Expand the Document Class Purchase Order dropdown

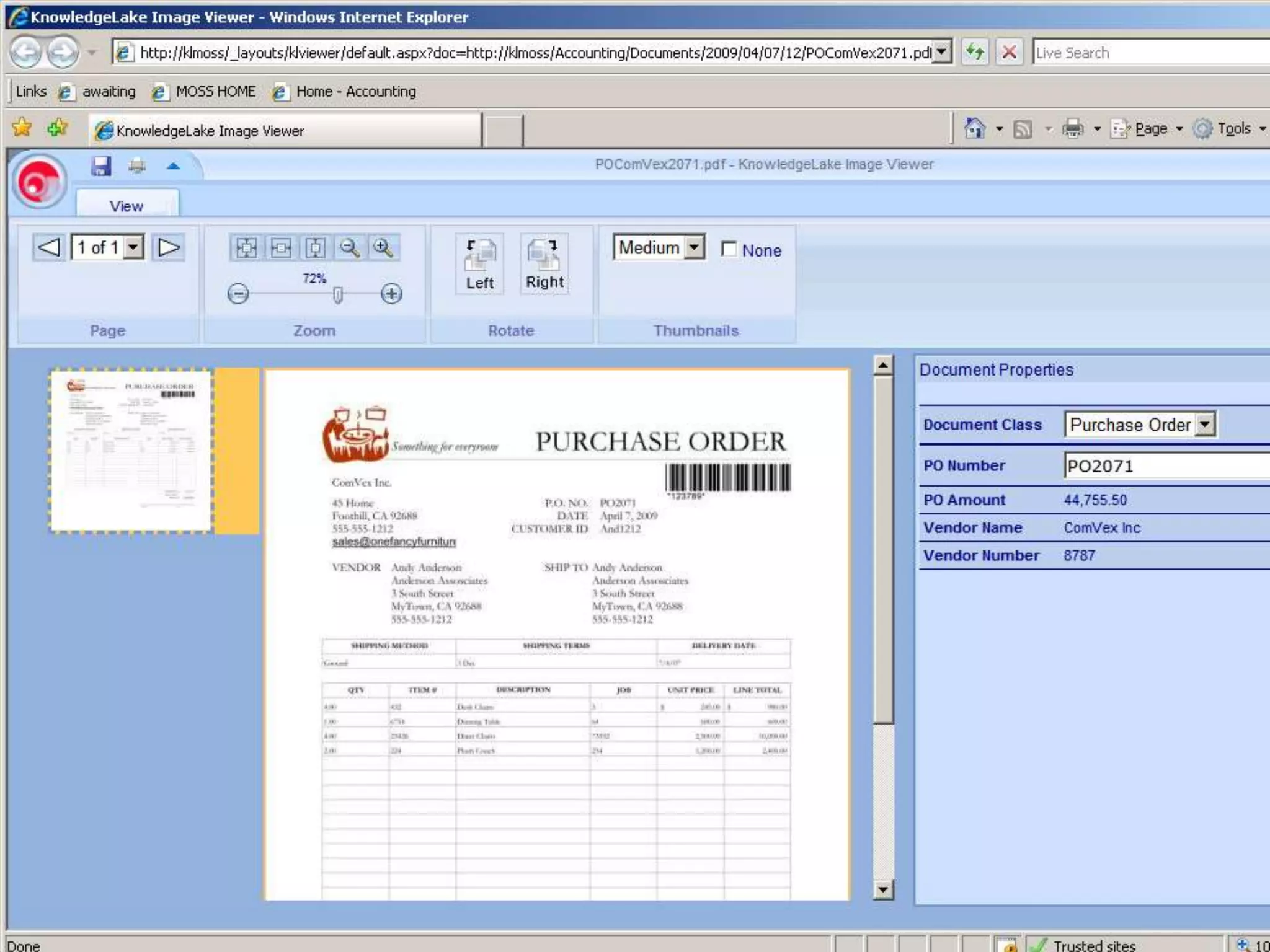(1204, 425)
